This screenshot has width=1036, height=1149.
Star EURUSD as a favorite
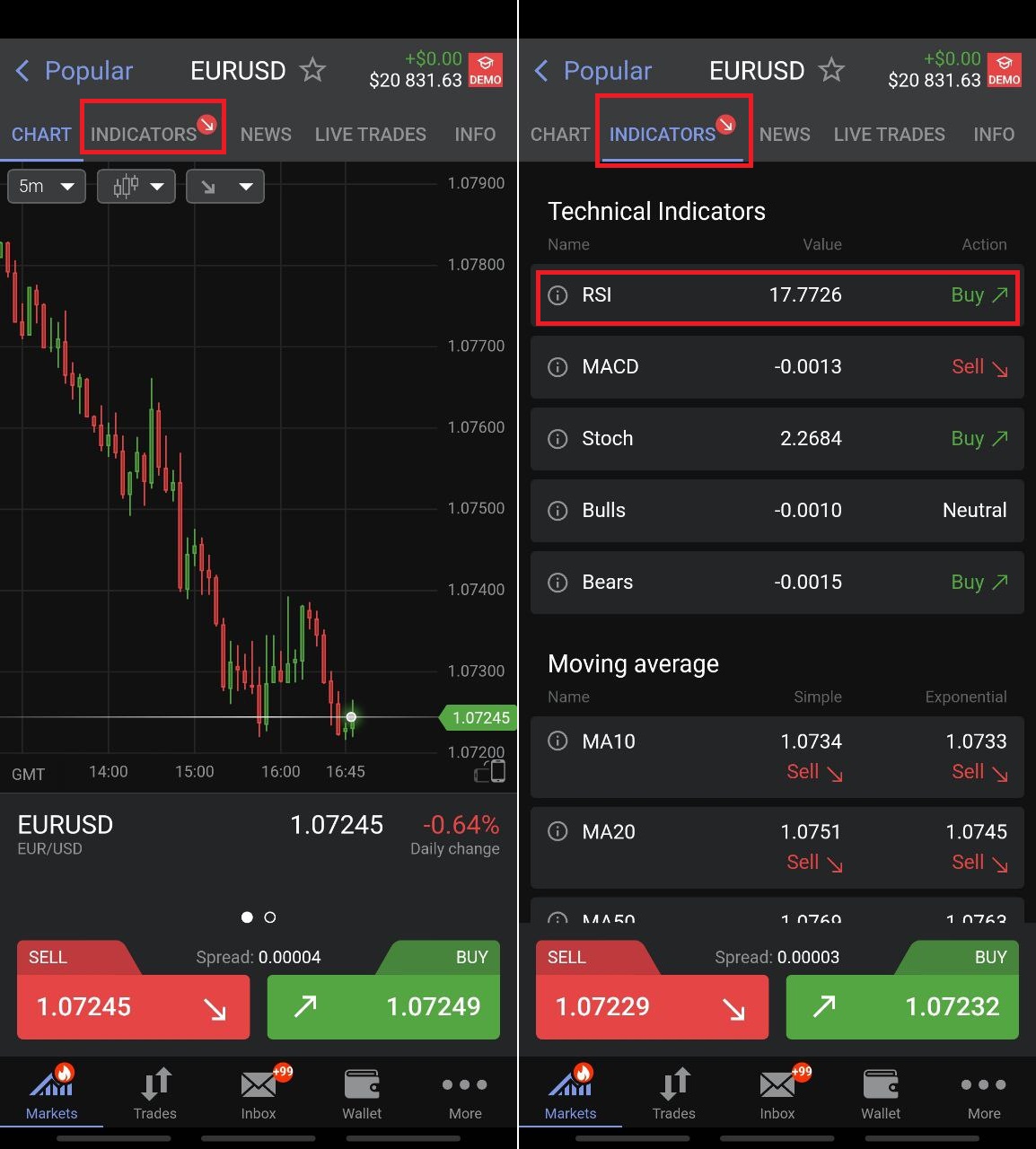click(312, 70)
